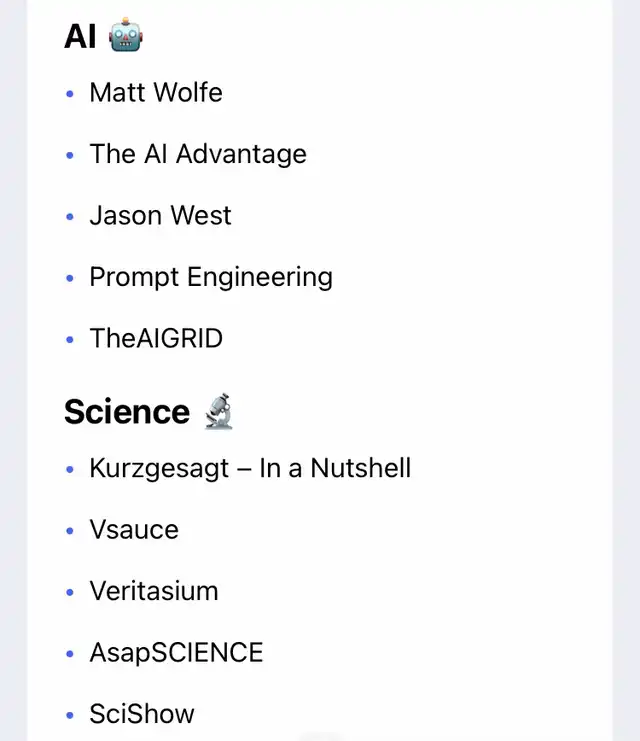Select the AI section heading text
Viewport: 640px width, 741px height.
pyautogui.click(x=80, y=37)
